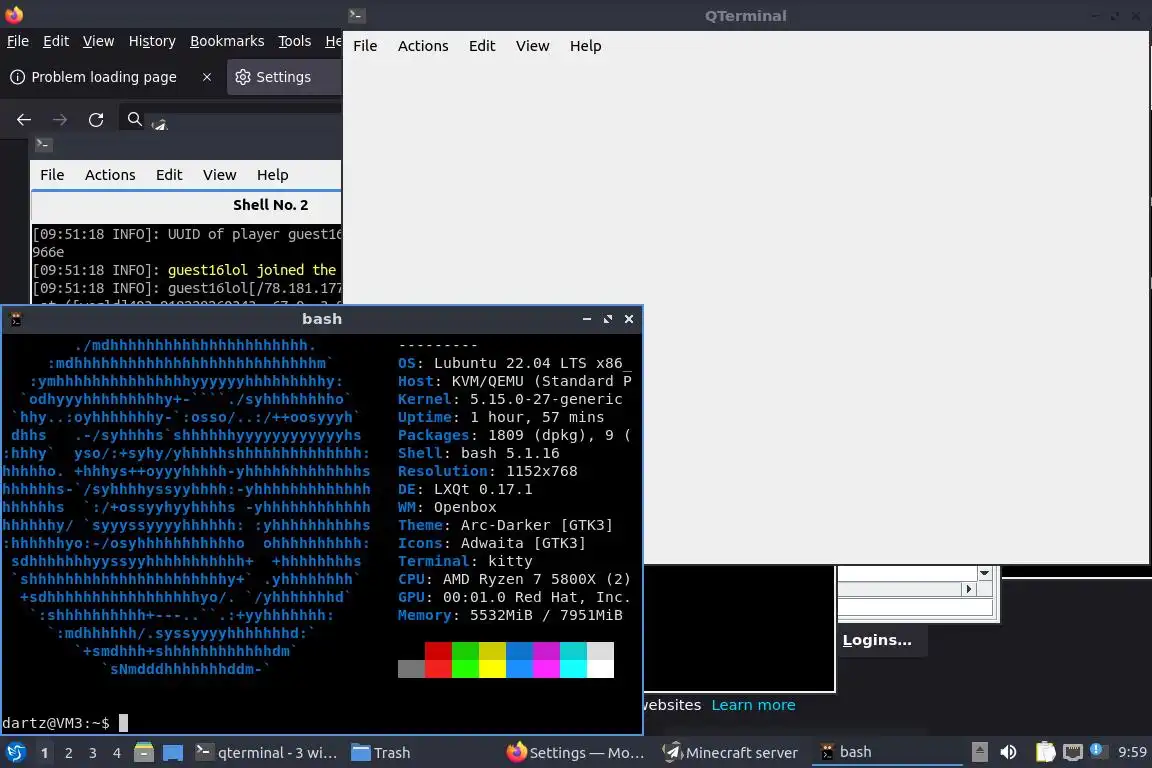The image size is (1152, 768).
Task: Click the gear icon on Settings tab
Action: click(x=243, y=76)
